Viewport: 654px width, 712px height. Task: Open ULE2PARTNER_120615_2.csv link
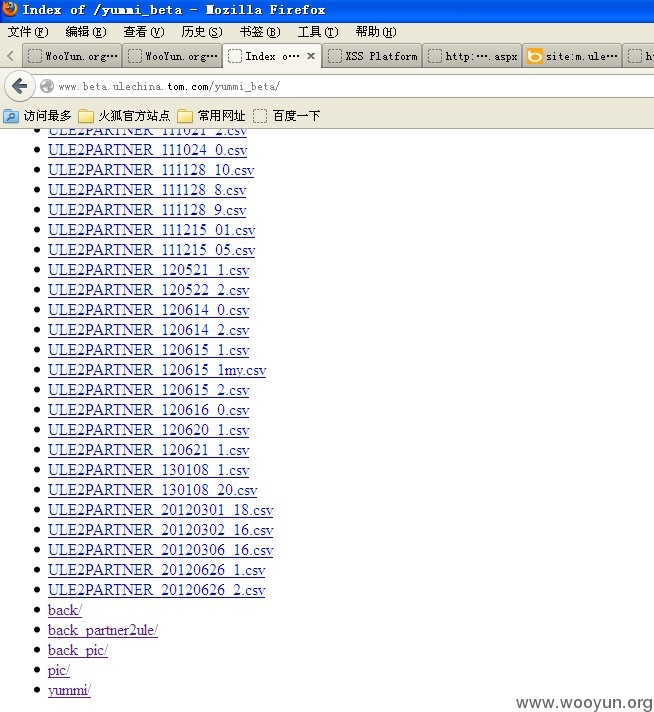pyautogui.click(x=149, y=390)
